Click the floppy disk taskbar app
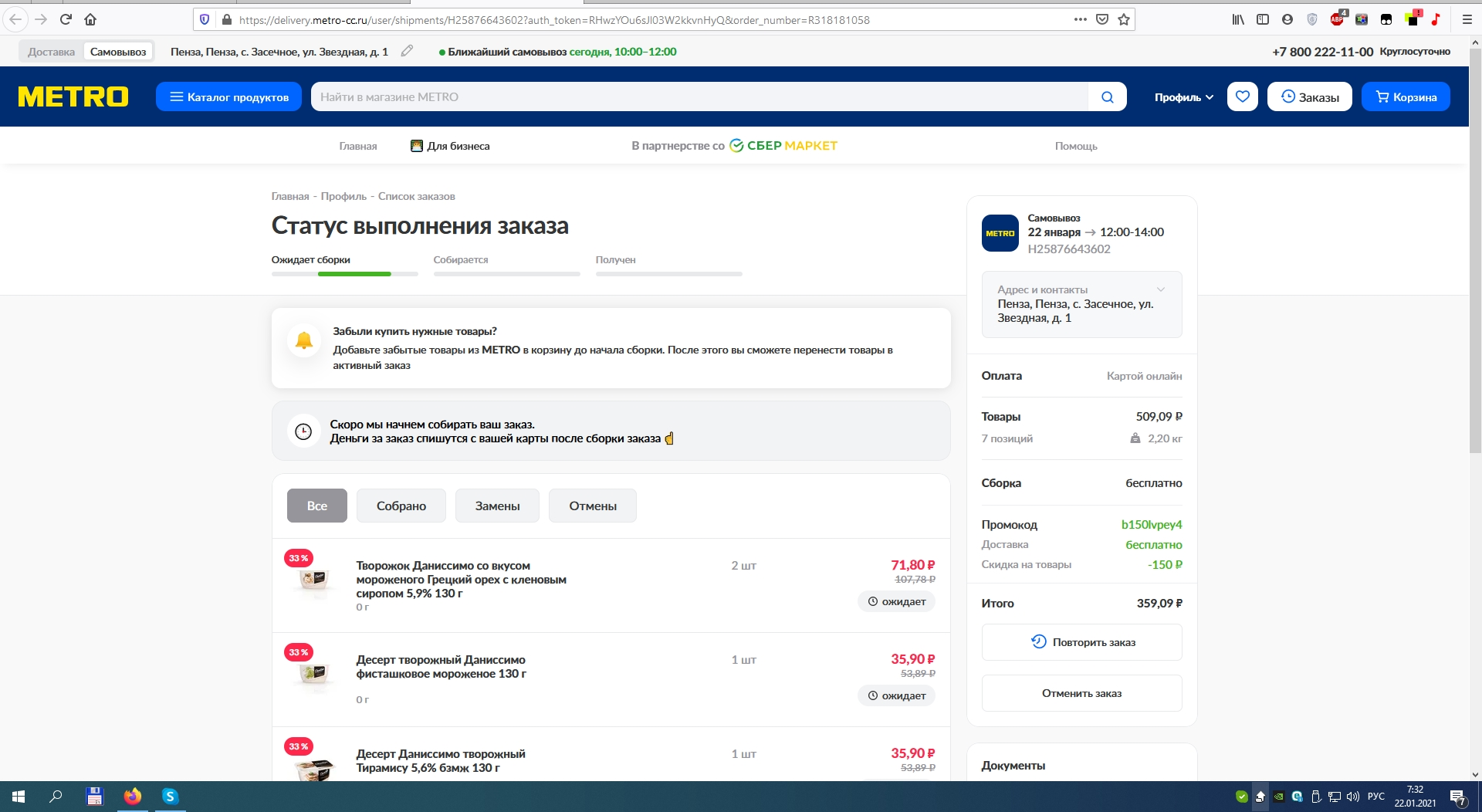Screen dimensions: 1482x812 click(x=95, y=797)
